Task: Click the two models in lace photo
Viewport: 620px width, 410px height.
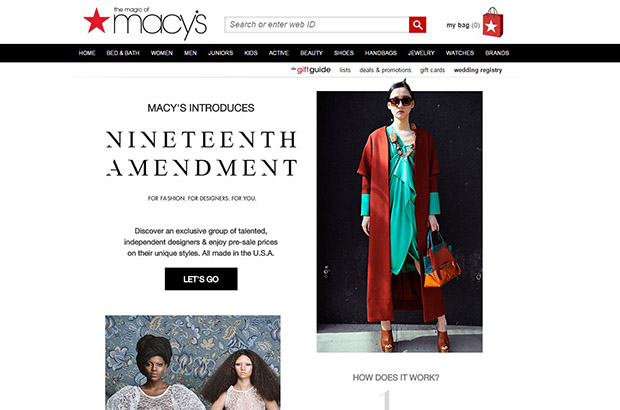Action: 193,363
